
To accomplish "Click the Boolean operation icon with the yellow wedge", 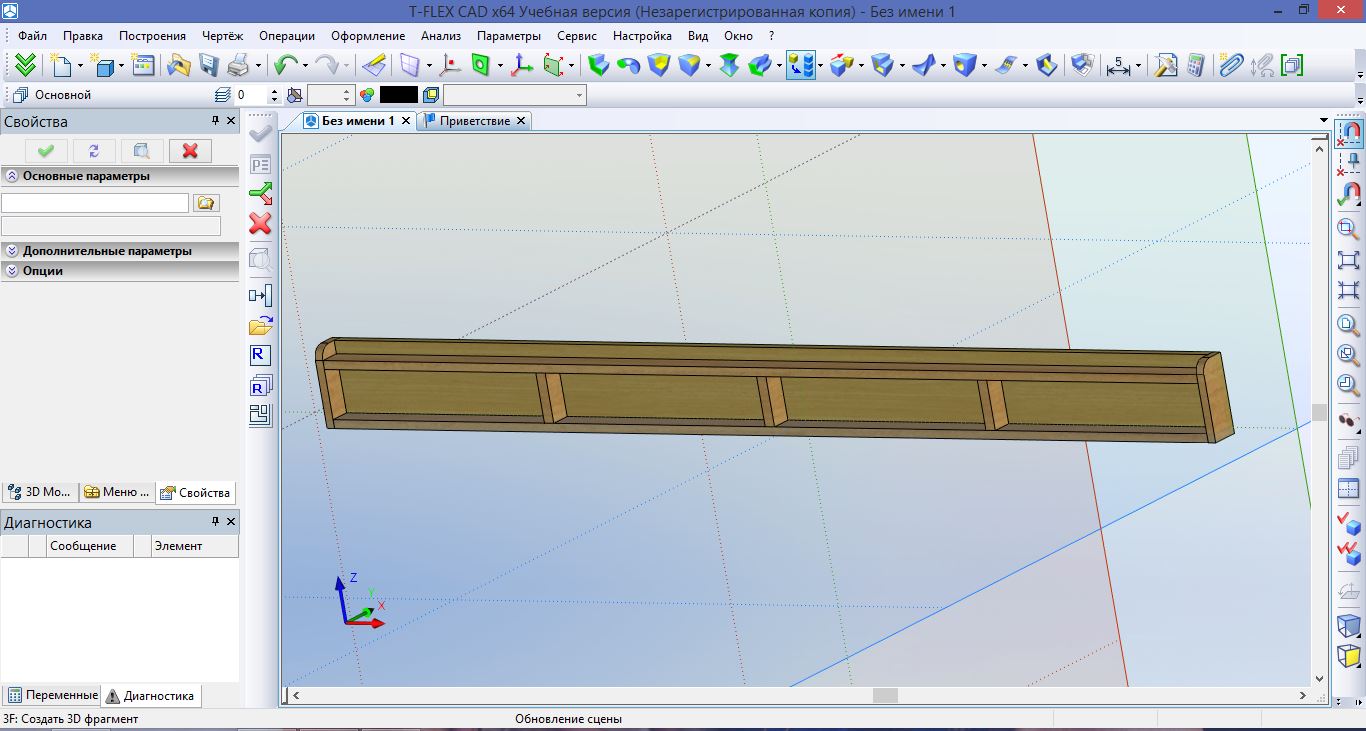I will point(658,66).
